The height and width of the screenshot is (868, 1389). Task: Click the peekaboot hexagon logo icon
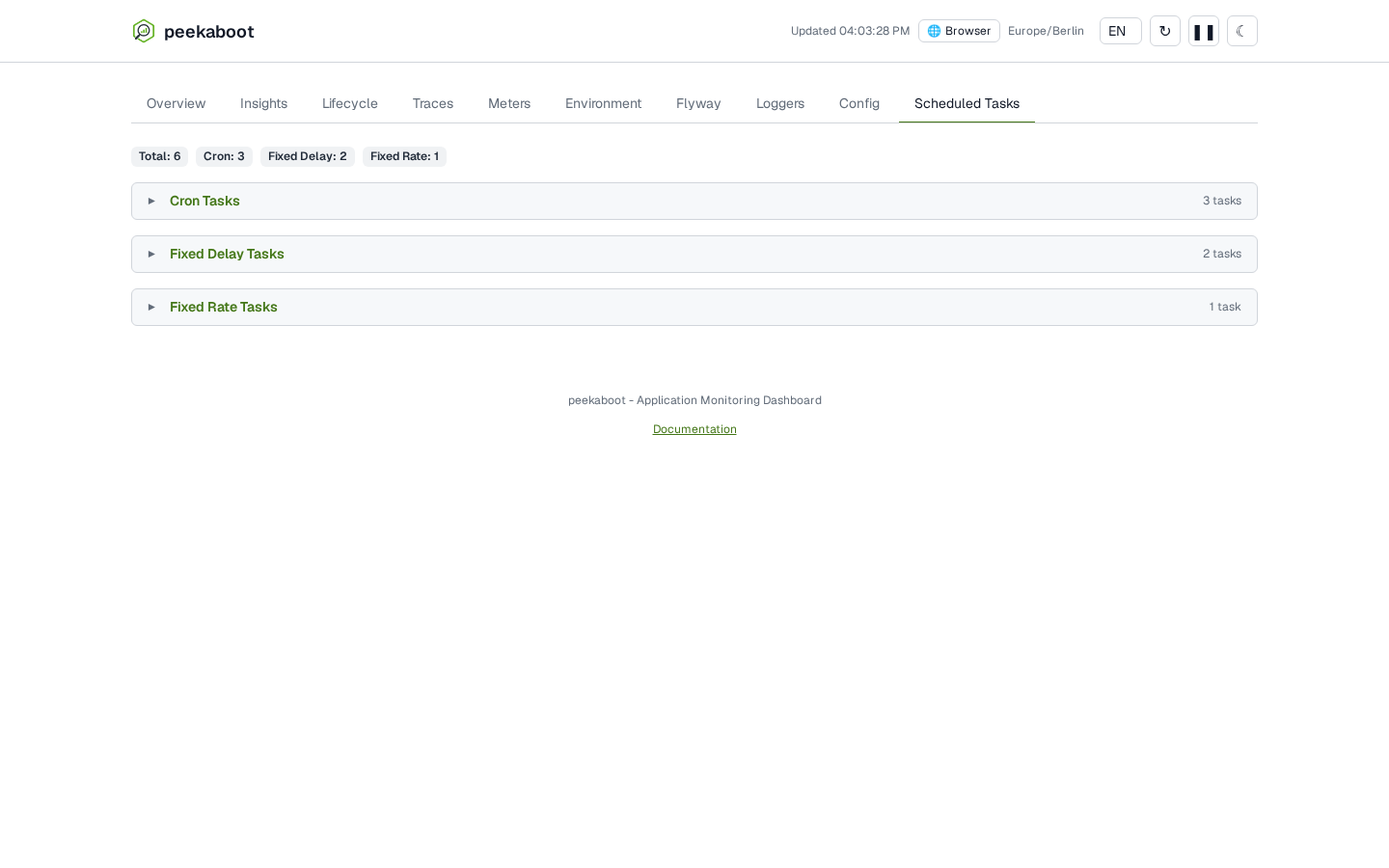(144, 31)
